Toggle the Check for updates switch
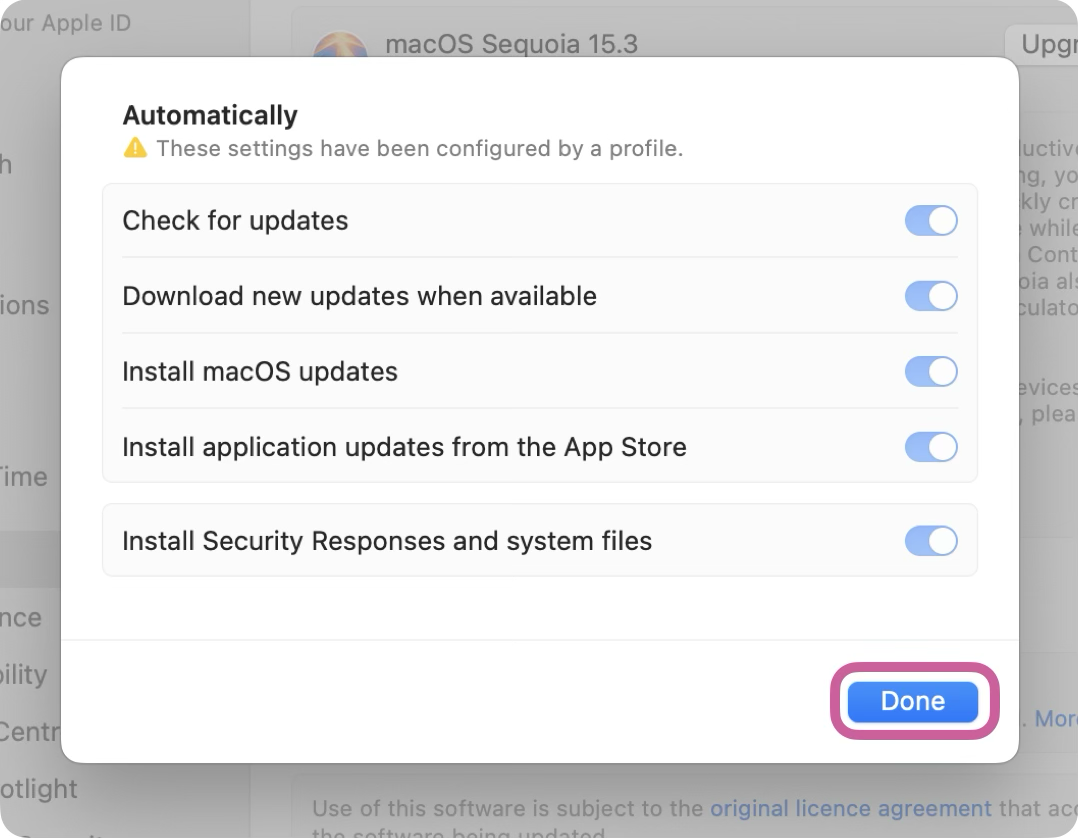The height and width of the screenshot is (838, 1078). coord(931,221)
